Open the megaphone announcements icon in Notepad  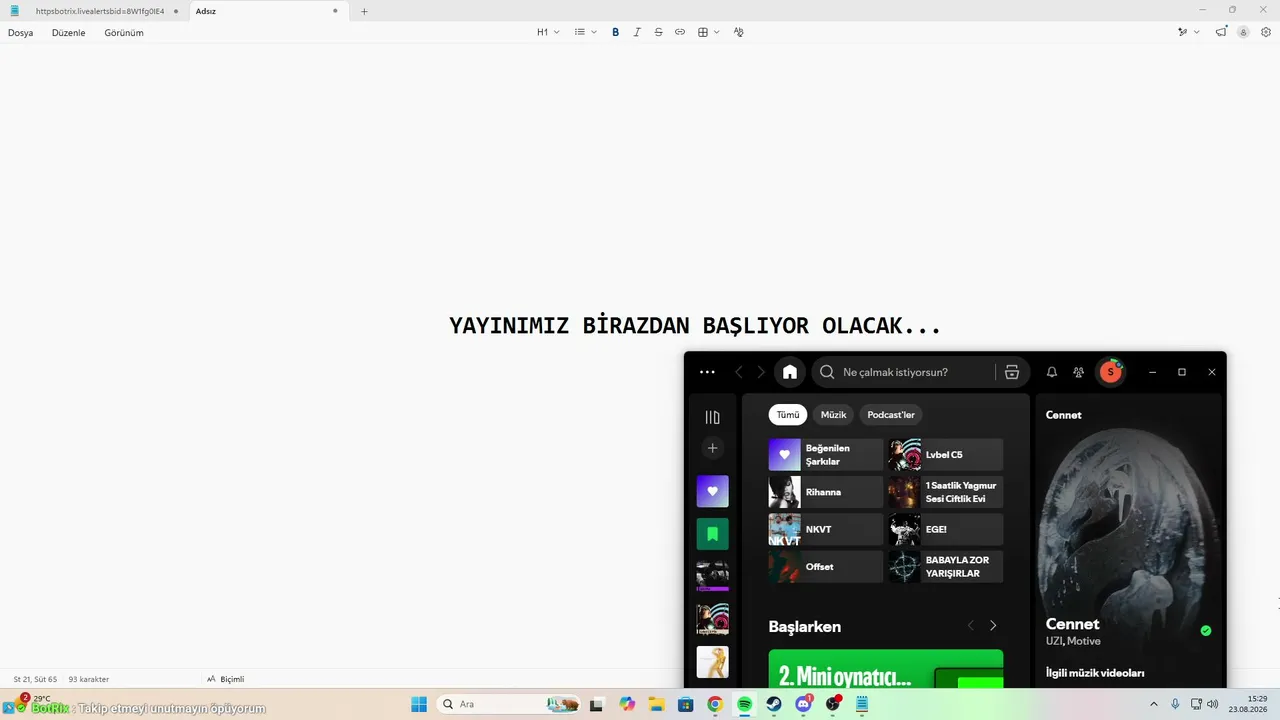1221,32
